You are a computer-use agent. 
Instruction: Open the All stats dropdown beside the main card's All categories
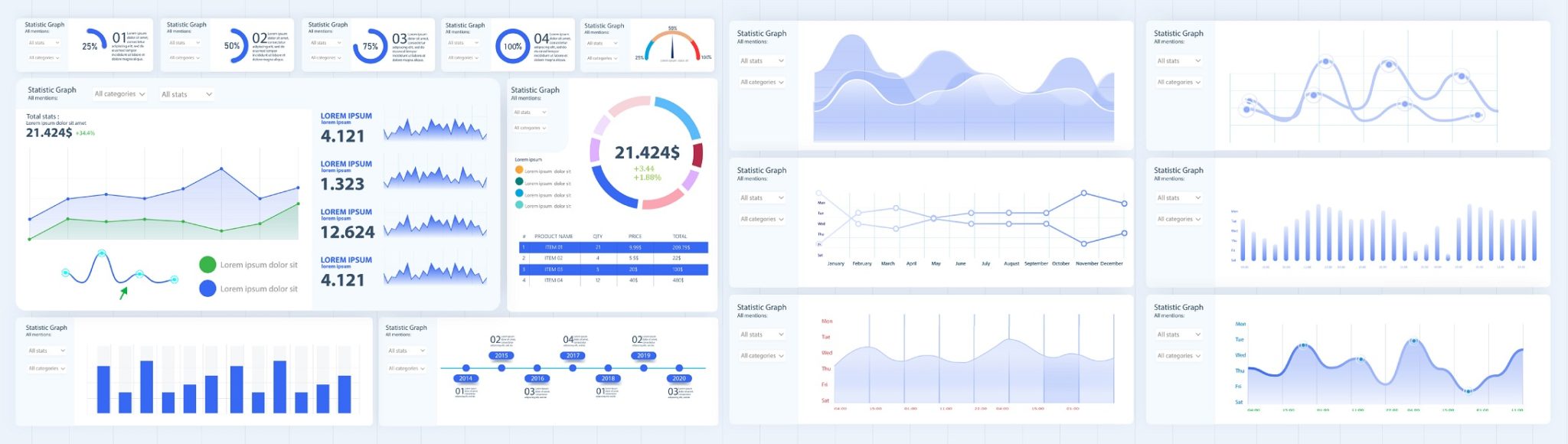tap(187, 94)
